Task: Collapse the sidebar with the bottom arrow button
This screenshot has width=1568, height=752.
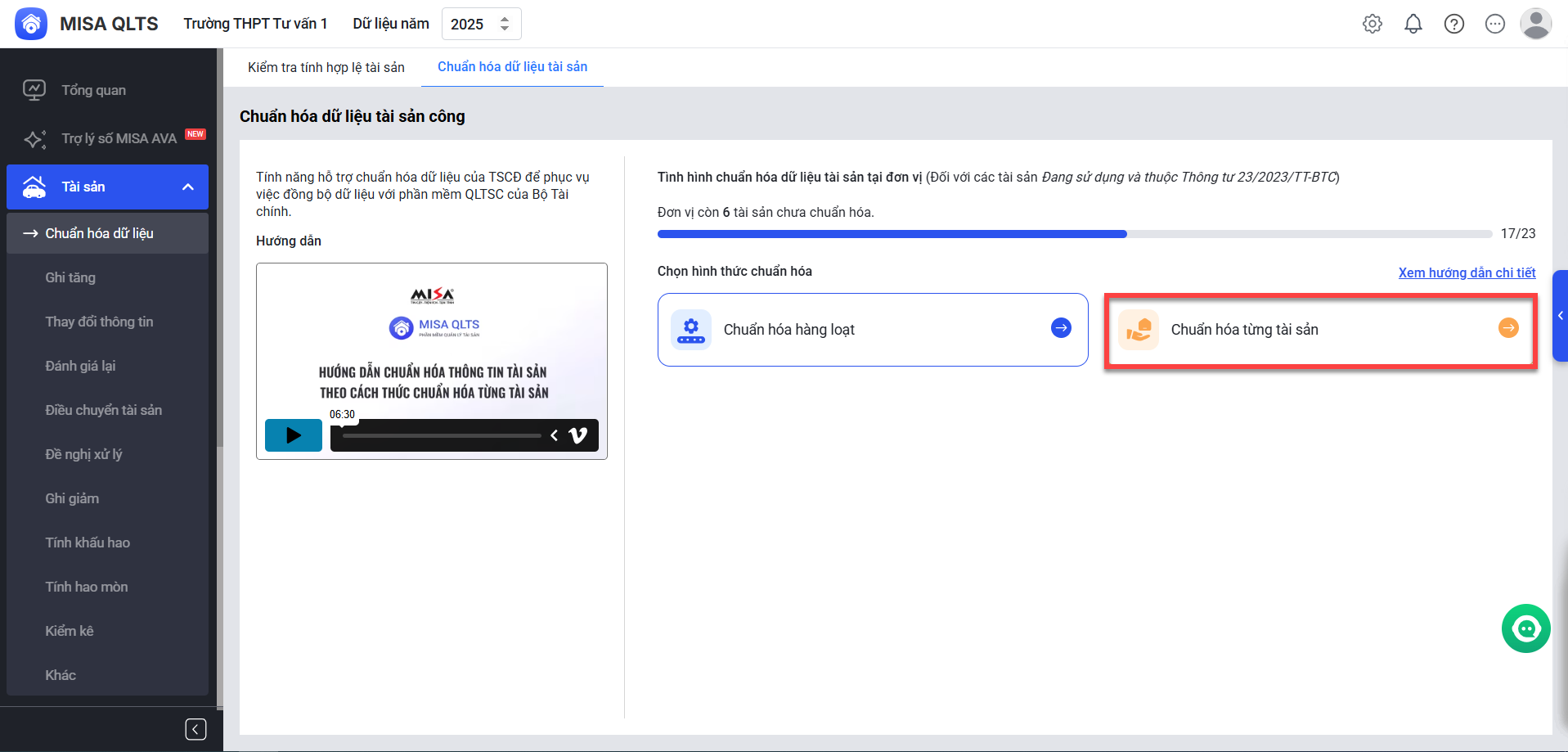Action: [195, 729]
